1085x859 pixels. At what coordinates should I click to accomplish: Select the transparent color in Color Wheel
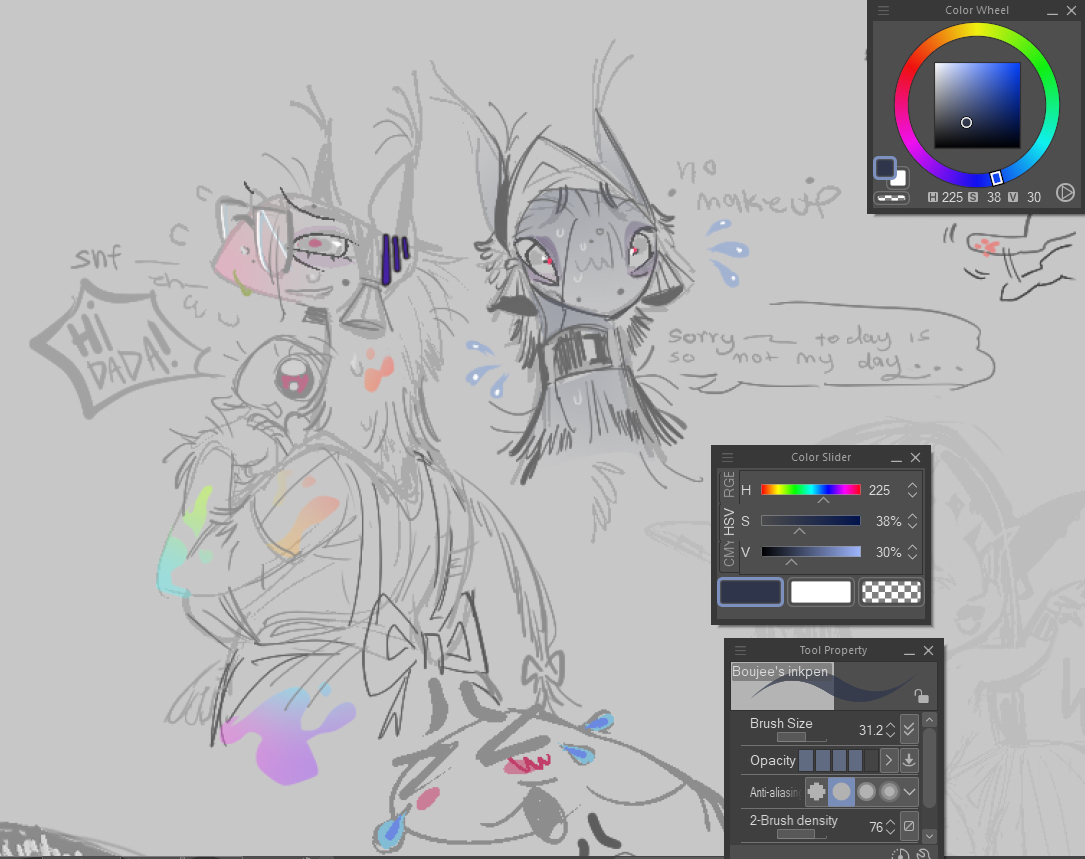click(x=890, y=198)
